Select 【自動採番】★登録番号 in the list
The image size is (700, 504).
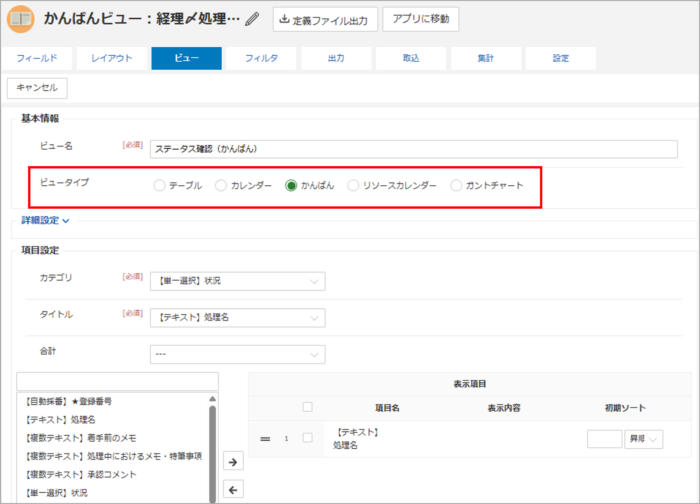[x=69, y=401]
